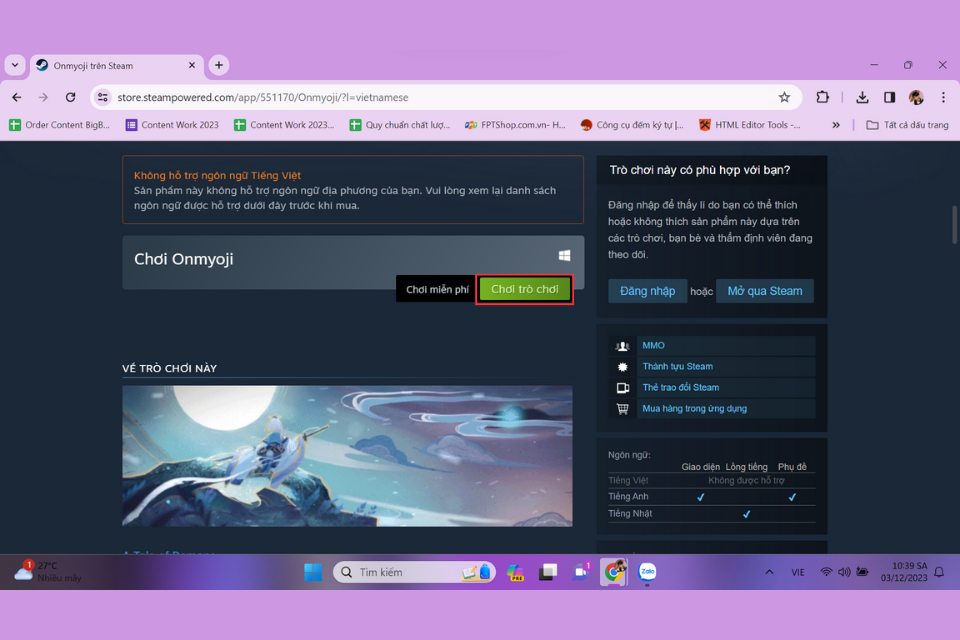Click the VIE input language indicator
This screenshot has height=640, width=960.
click(x=797, y=572)
